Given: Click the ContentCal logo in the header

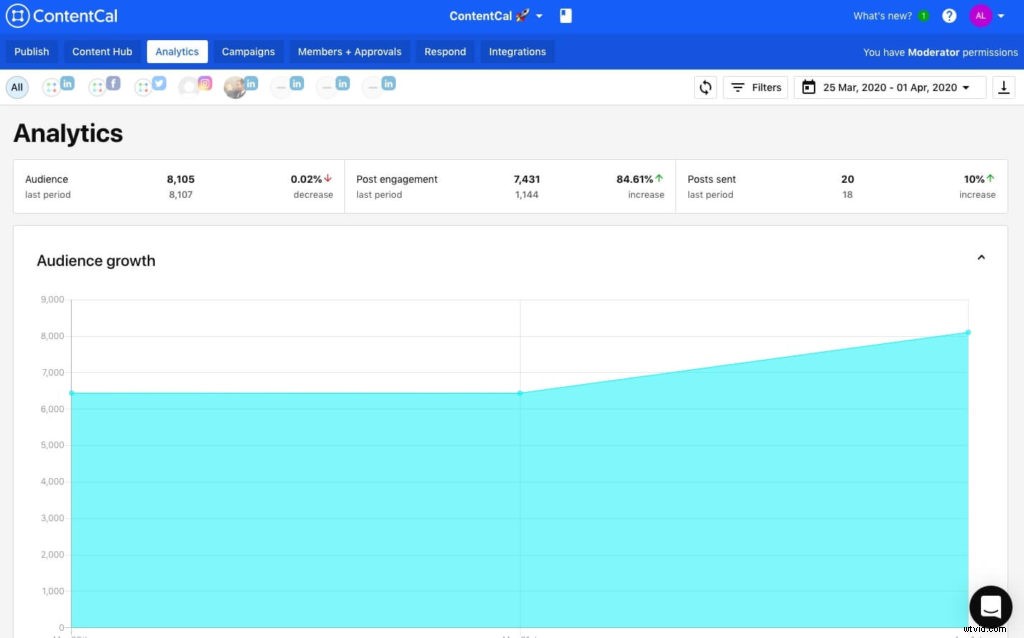Looking at the screenshot, I should click(x=62, y=15).
